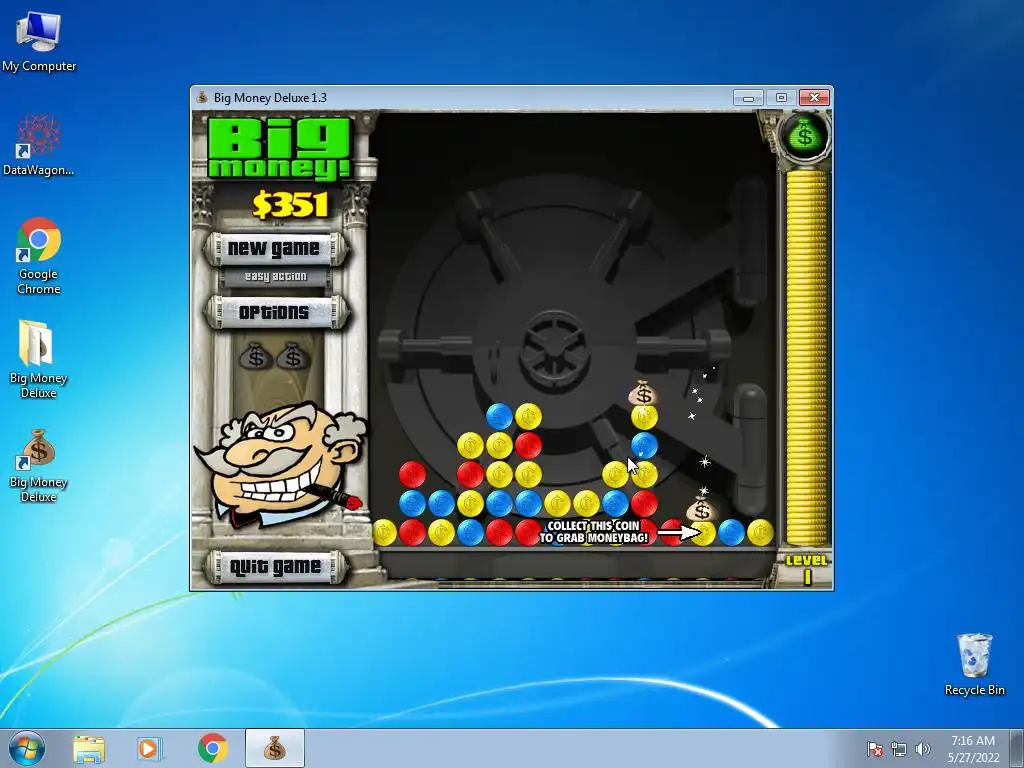Screen dimensions: 1024x768
Task: Open the network tray icon
Action: click(x=899, y=749)
